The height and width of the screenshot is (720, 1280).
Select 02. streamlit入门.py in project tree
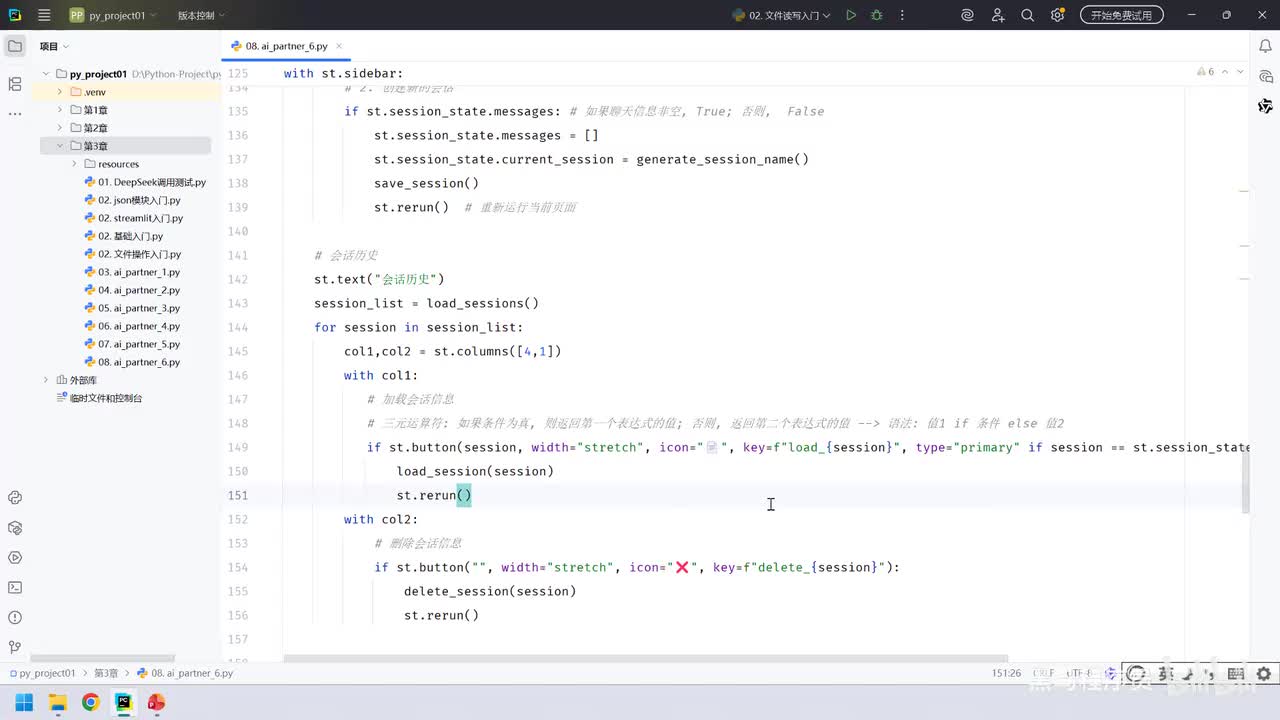pos(133,218)
